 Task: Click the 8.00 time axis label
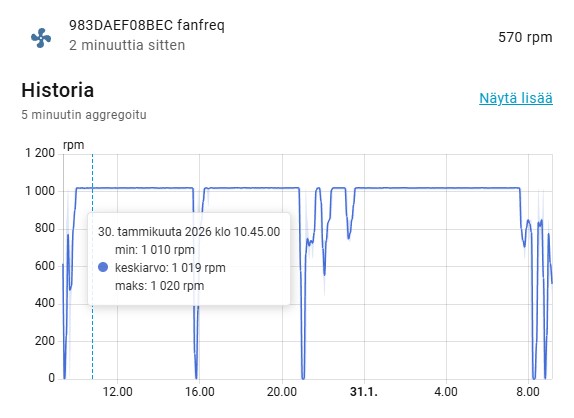coord(528,392)
